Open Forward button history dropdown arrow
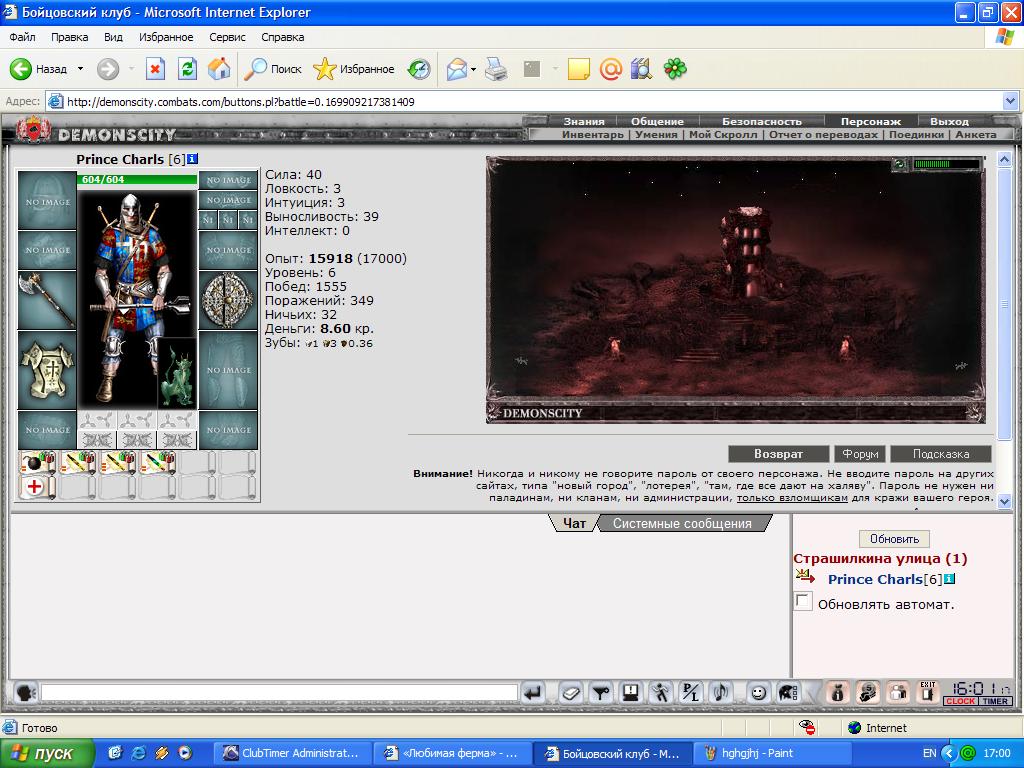This screenshot has width=1024, height=768. click(131, 69)
